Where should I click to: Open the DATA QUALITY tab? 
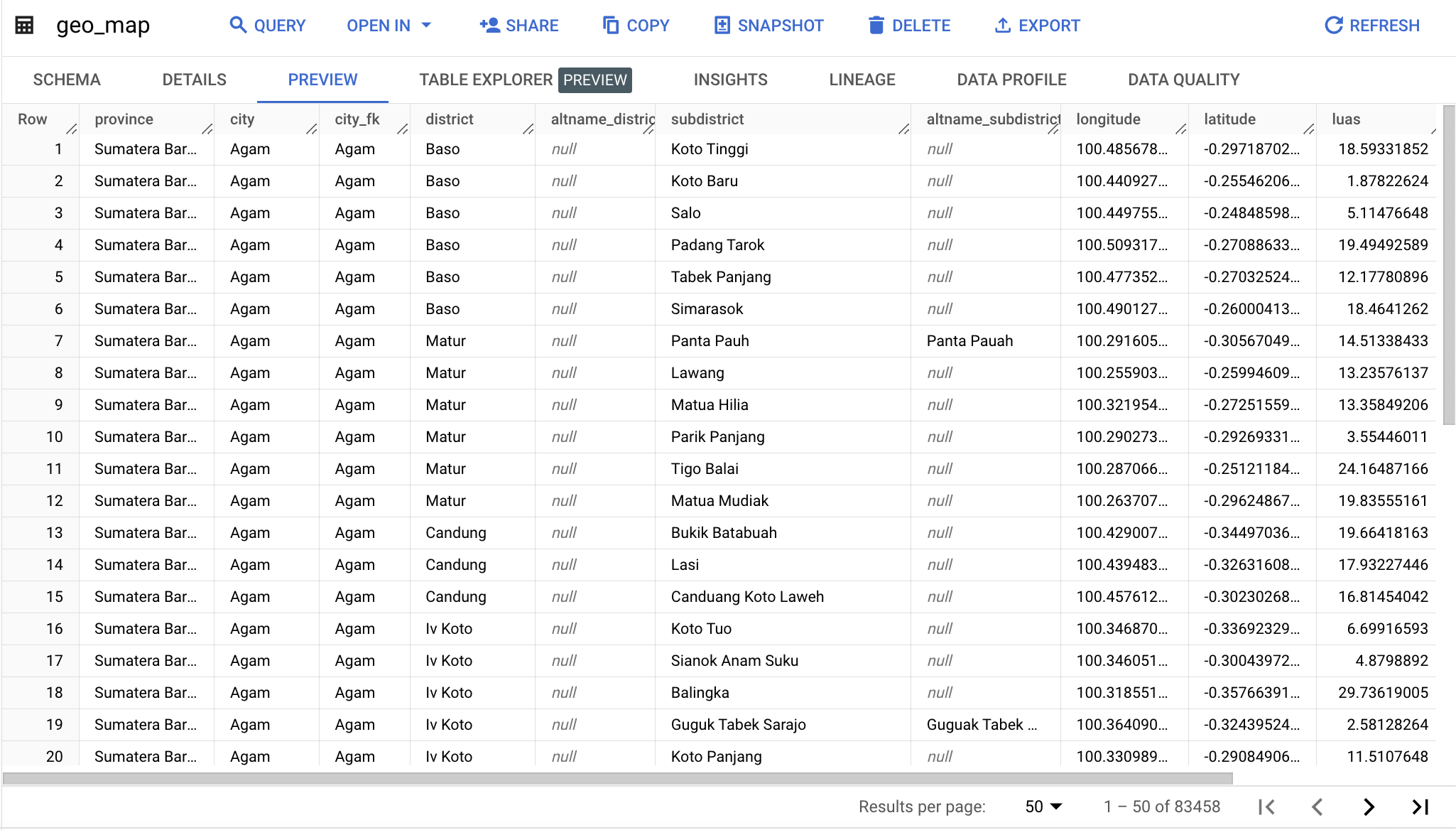(1184, 80)
